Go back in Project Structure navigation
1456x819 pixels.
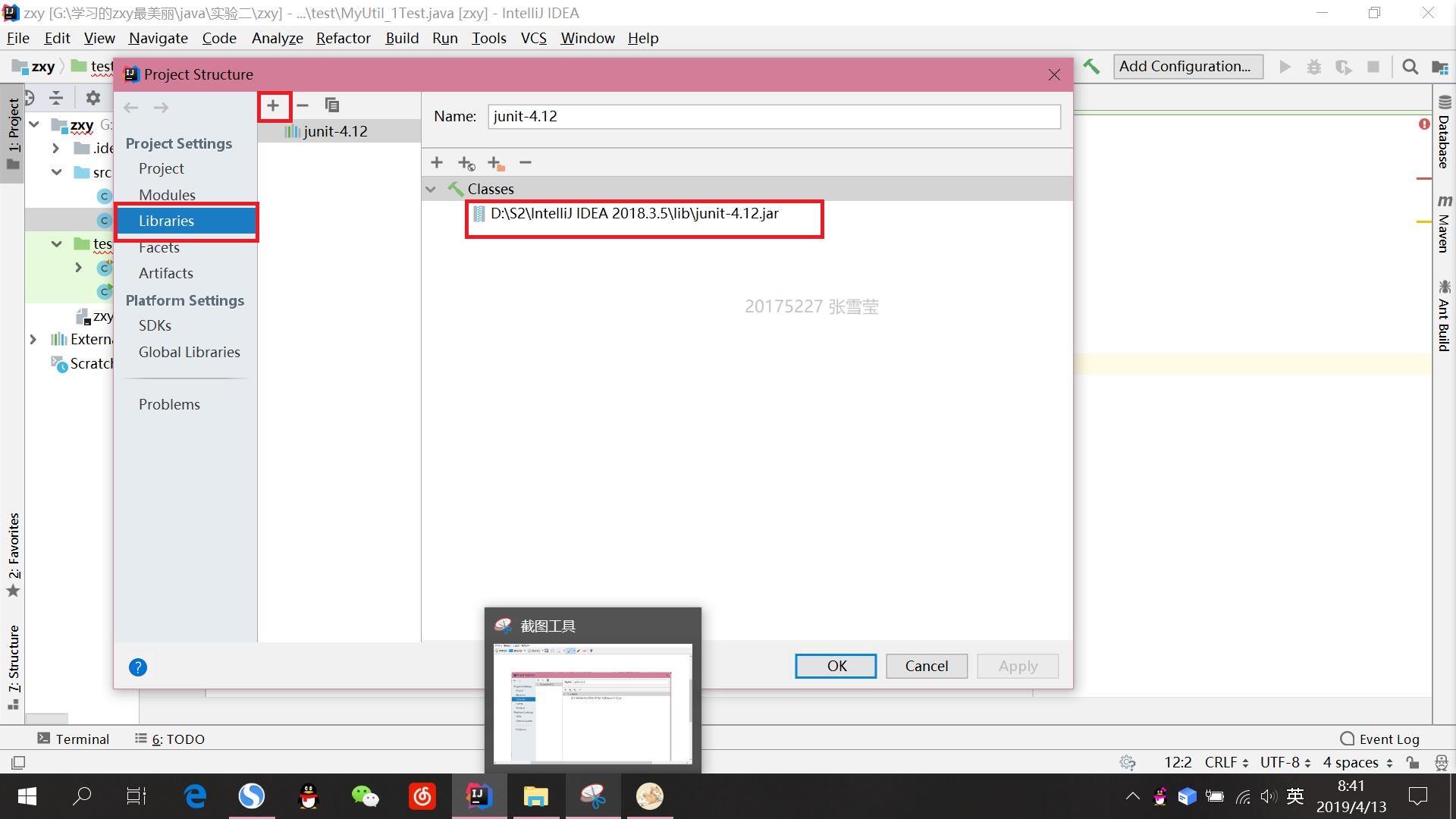(130, 108)
